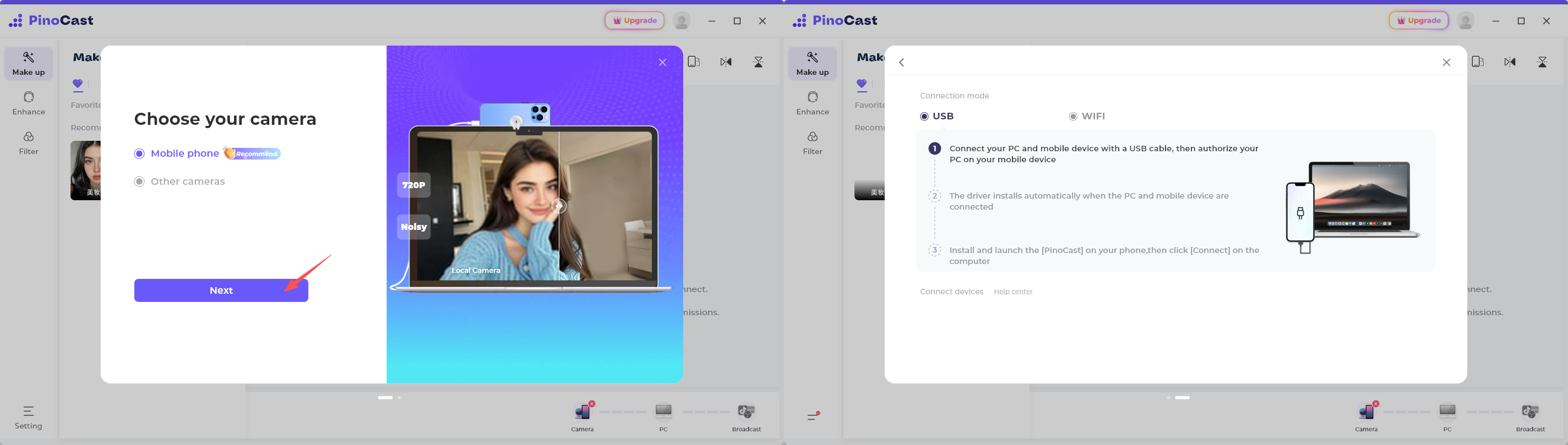The width and height of the screenshot is (1568, 445).
Task: Click the Noisy badge on preview
Action: 414,227
